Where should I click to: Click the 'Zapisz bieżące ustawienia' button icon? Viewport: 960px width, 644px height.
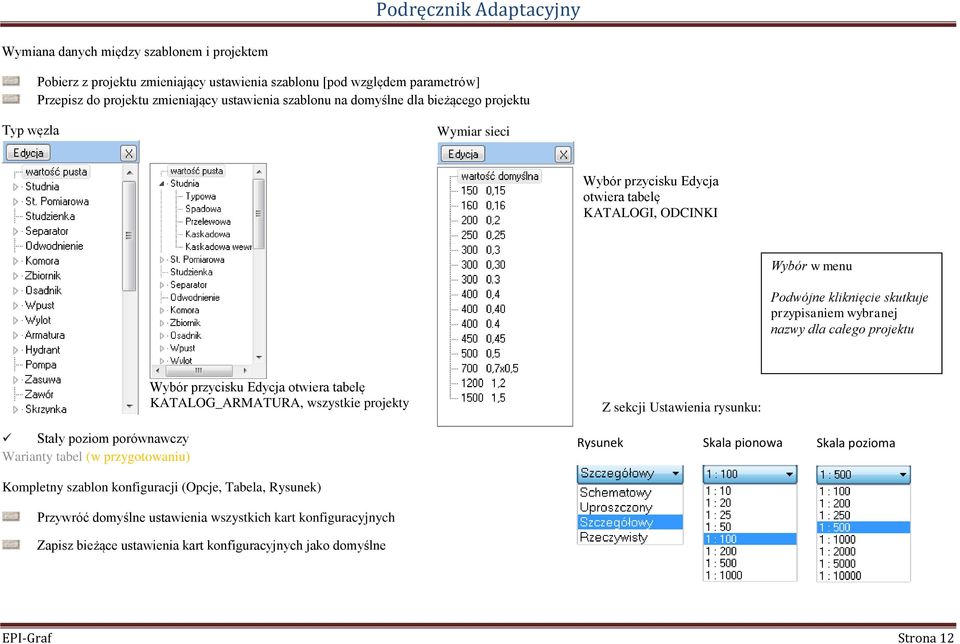(11, 545)
